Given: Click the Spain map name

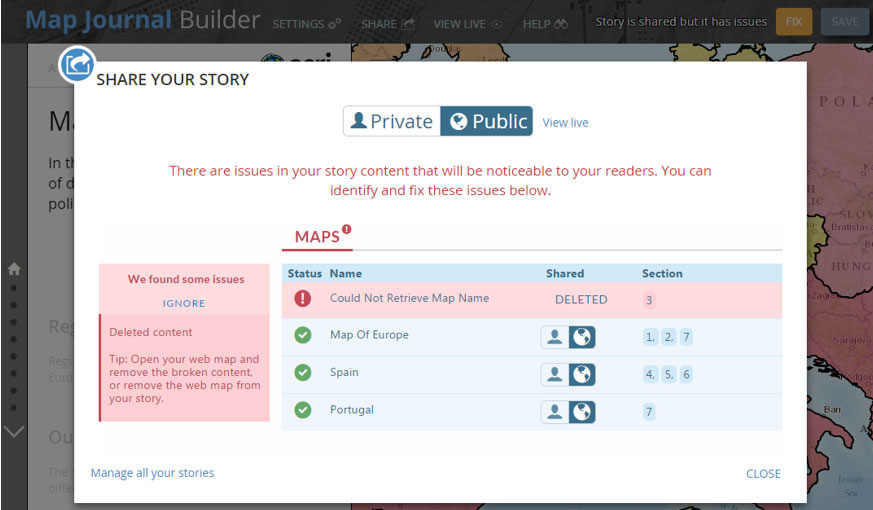Looking at the screenshot, I should click(344, 372).
